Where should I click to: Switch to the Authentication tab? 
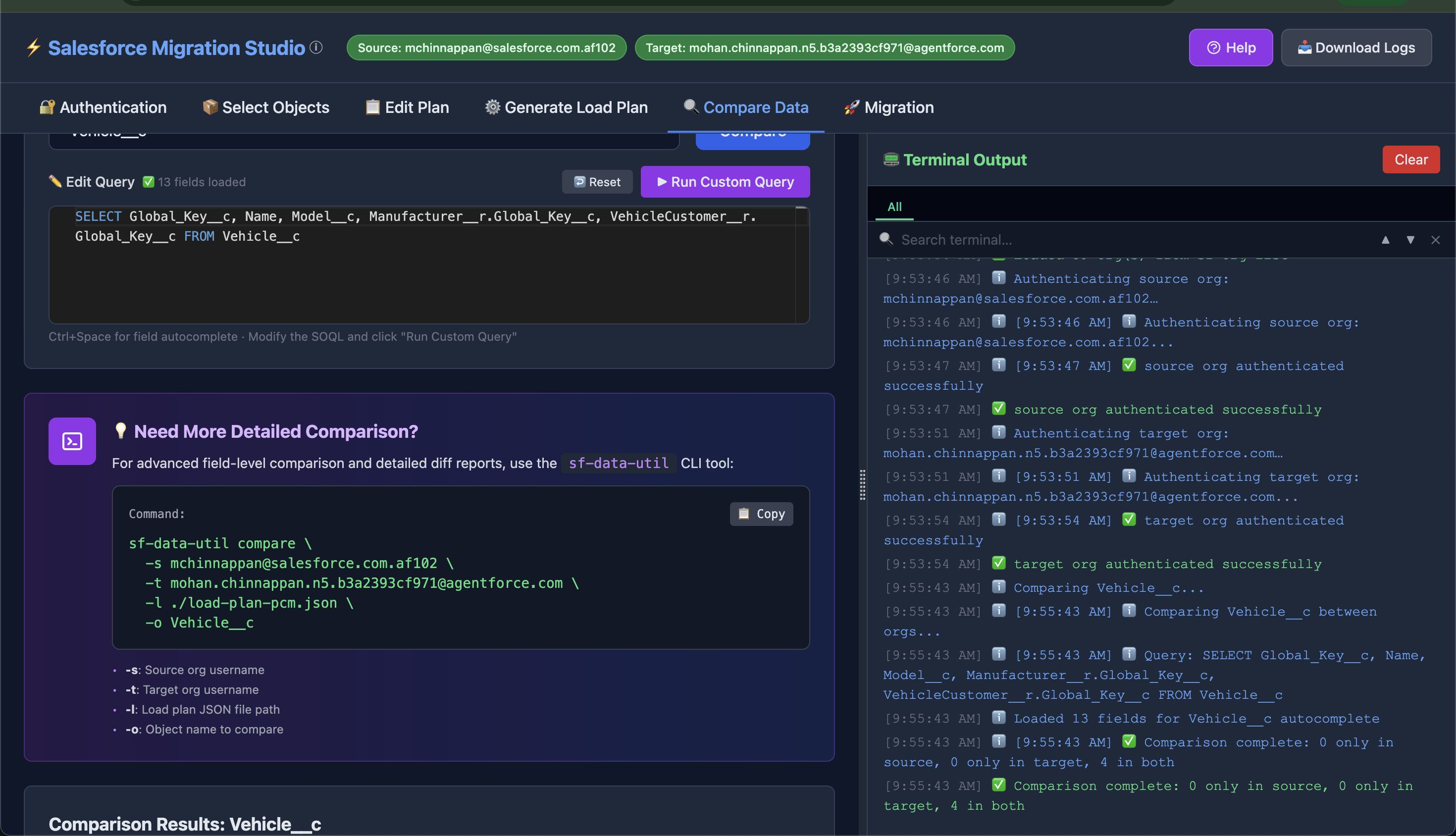(103, 107)
